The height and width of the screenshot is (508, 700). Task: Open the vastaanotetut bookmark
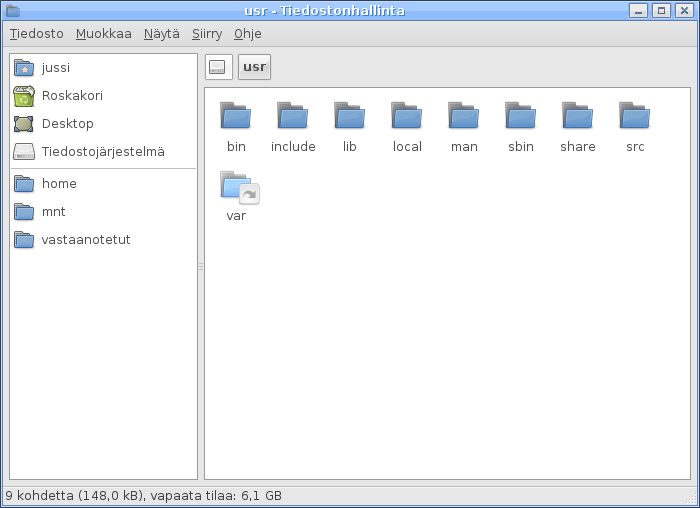point(86,240)
